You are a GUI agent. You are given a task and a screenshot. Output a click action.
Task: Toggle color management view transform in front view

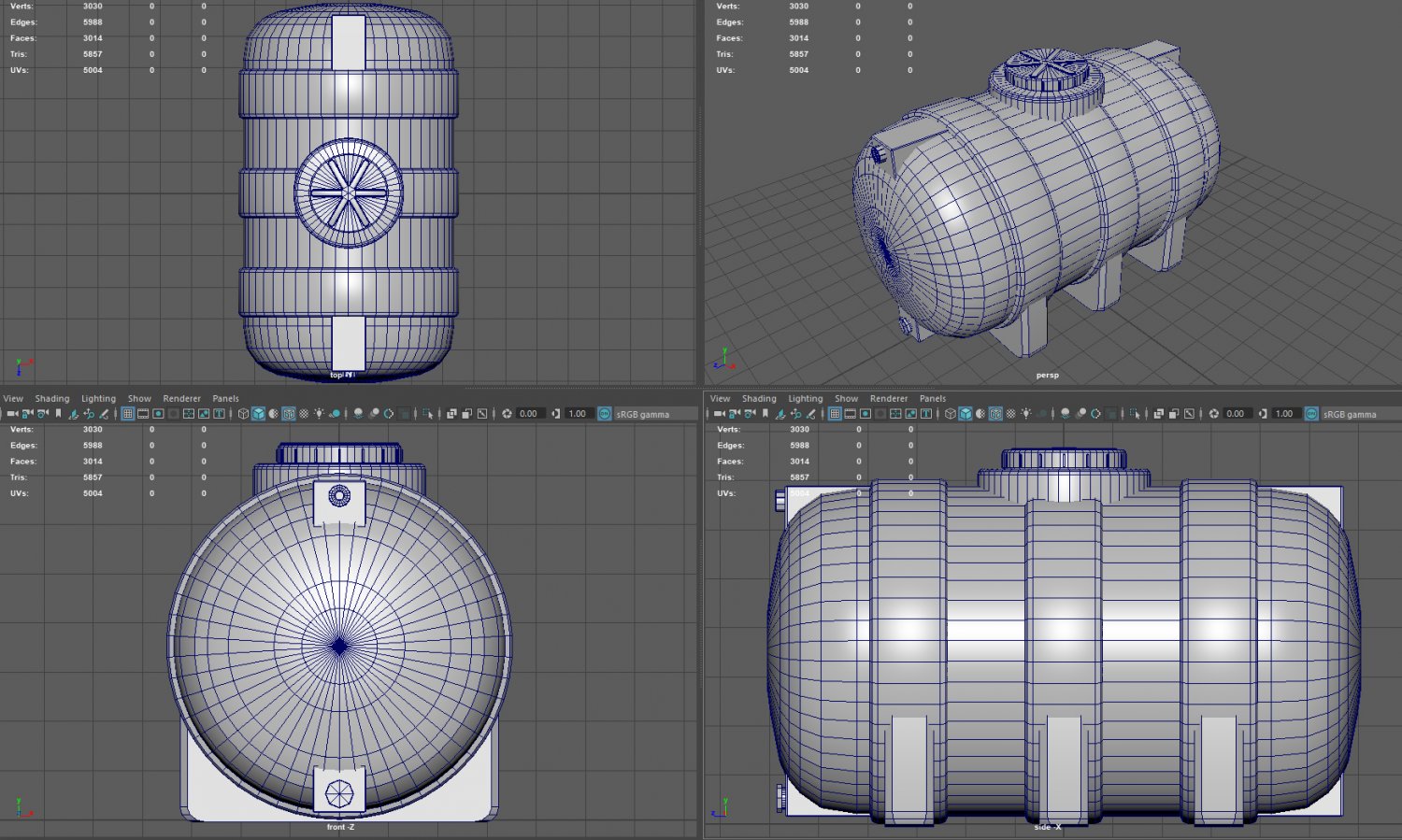click(604, 414)
